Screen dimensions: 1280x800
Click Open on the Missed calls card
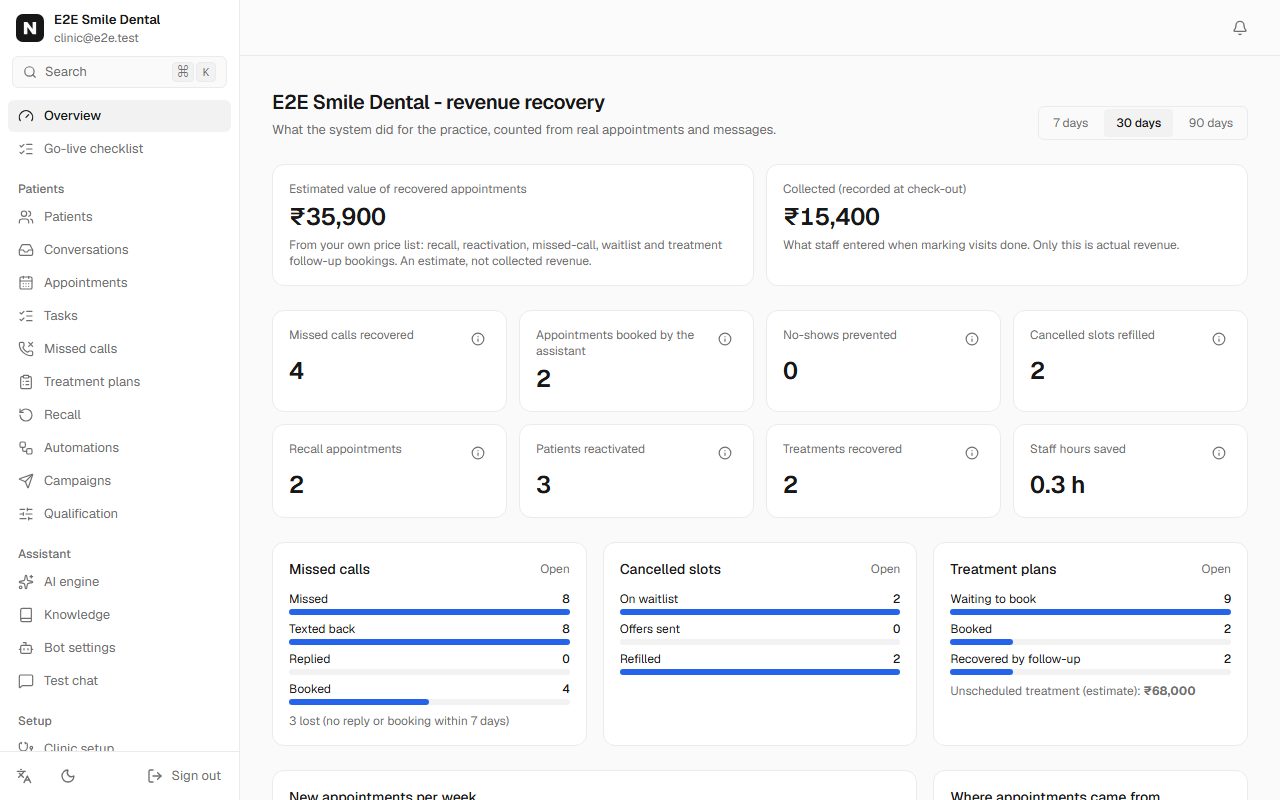[x=555, y=569]
